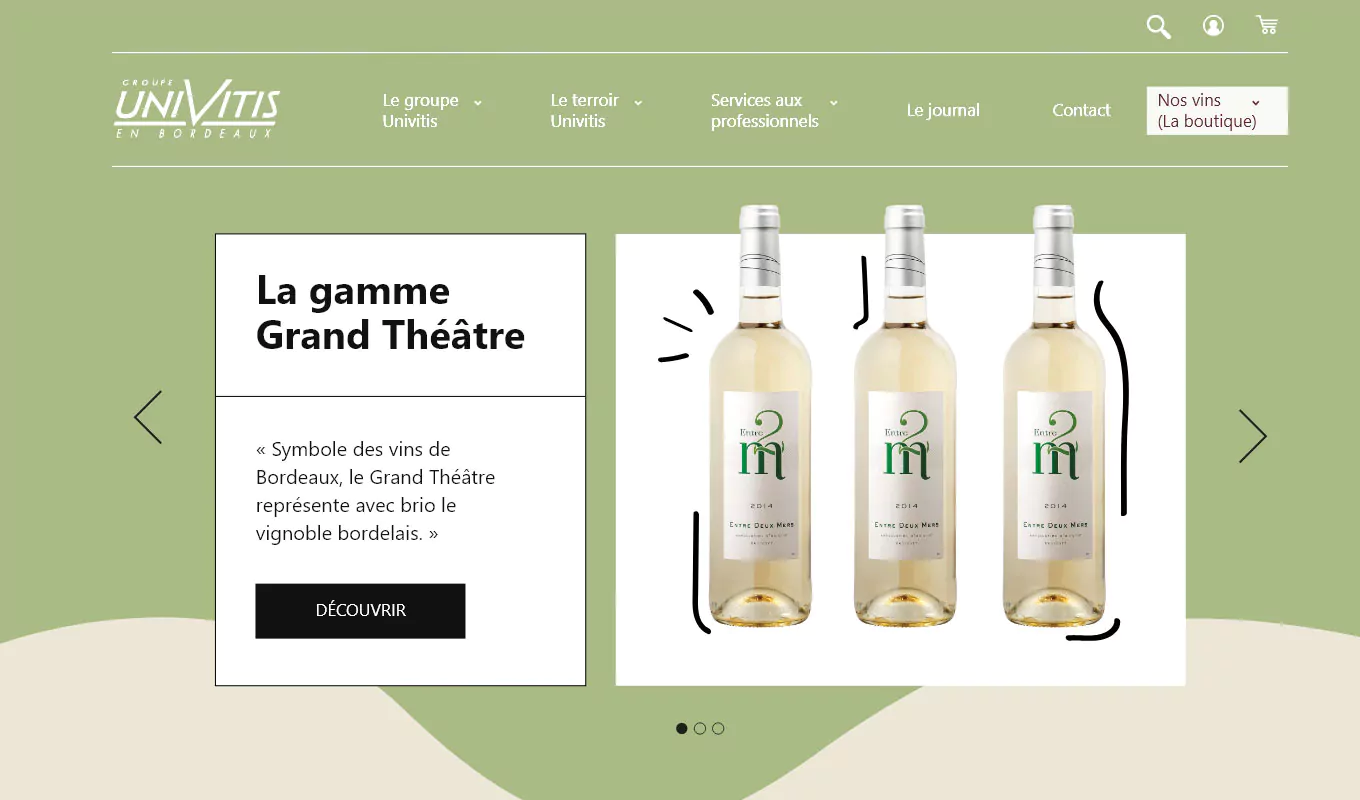
Task: Click the right carousel arrow
Action: pos(1252,436)
